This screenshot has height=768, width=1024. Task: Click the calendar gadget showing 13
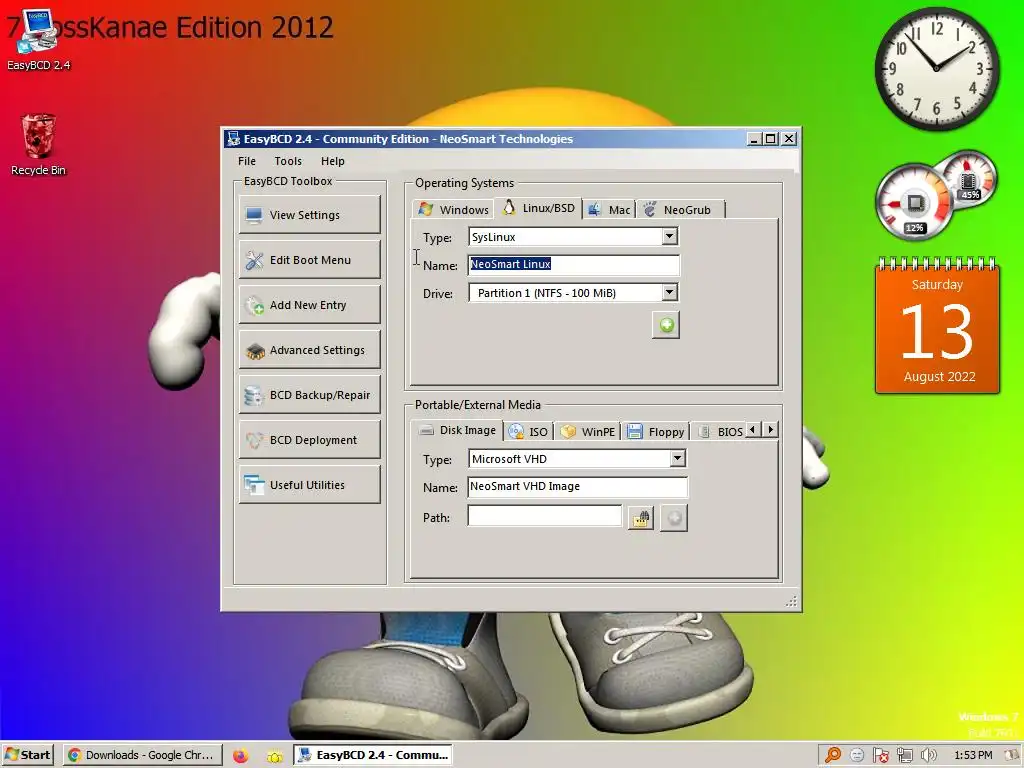pos(937,327)
